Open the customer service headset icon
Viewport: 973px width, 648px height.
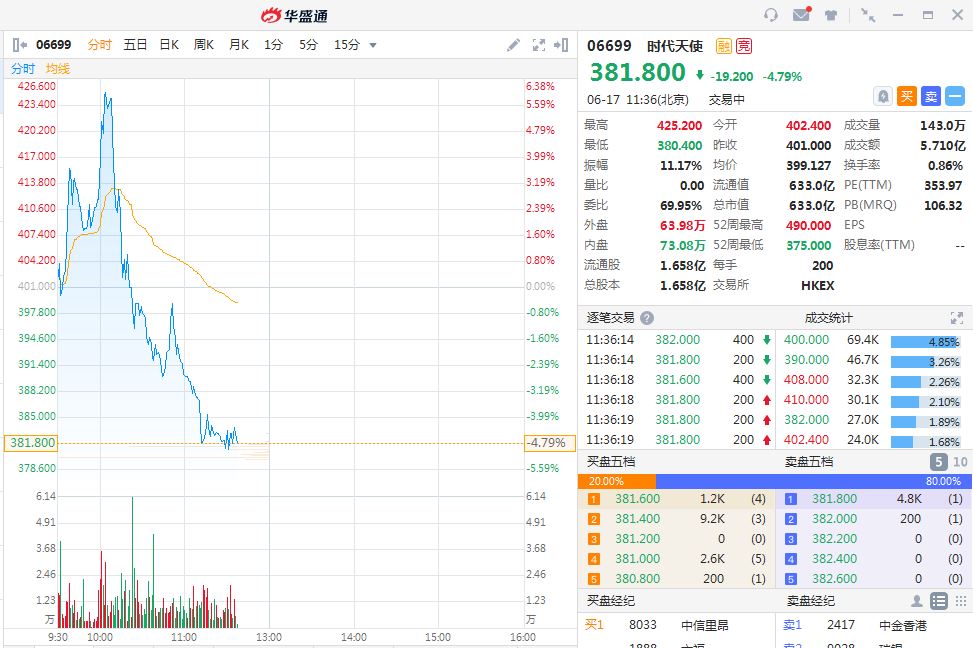tap(771, 15)
